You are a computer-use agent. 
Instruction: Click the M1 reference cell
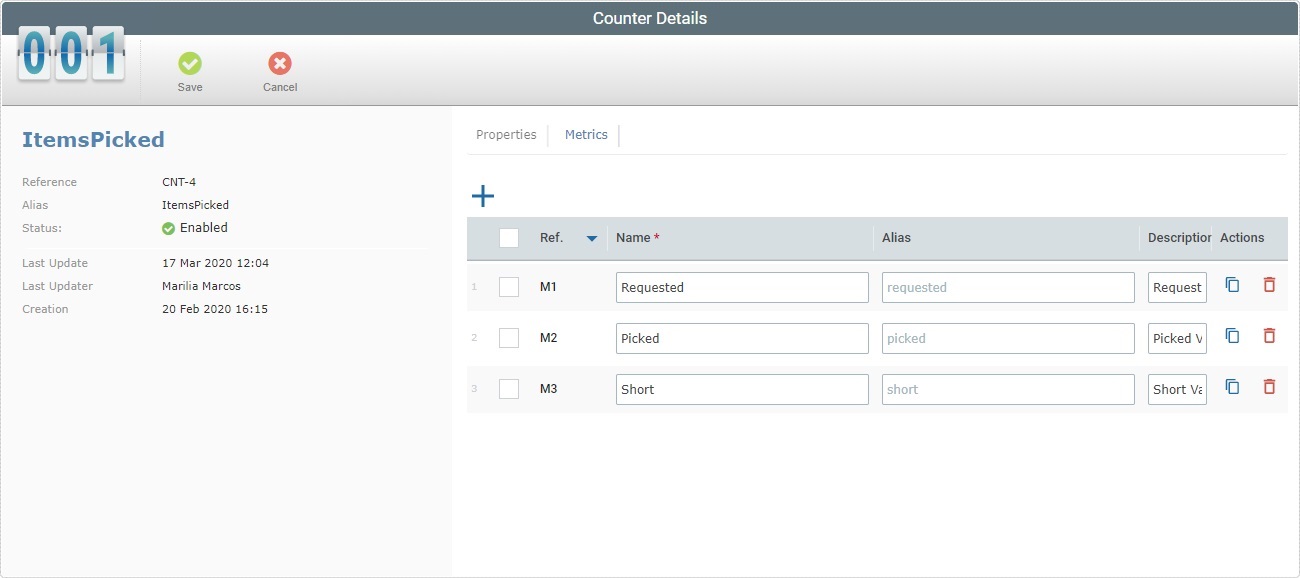point(548,287)
